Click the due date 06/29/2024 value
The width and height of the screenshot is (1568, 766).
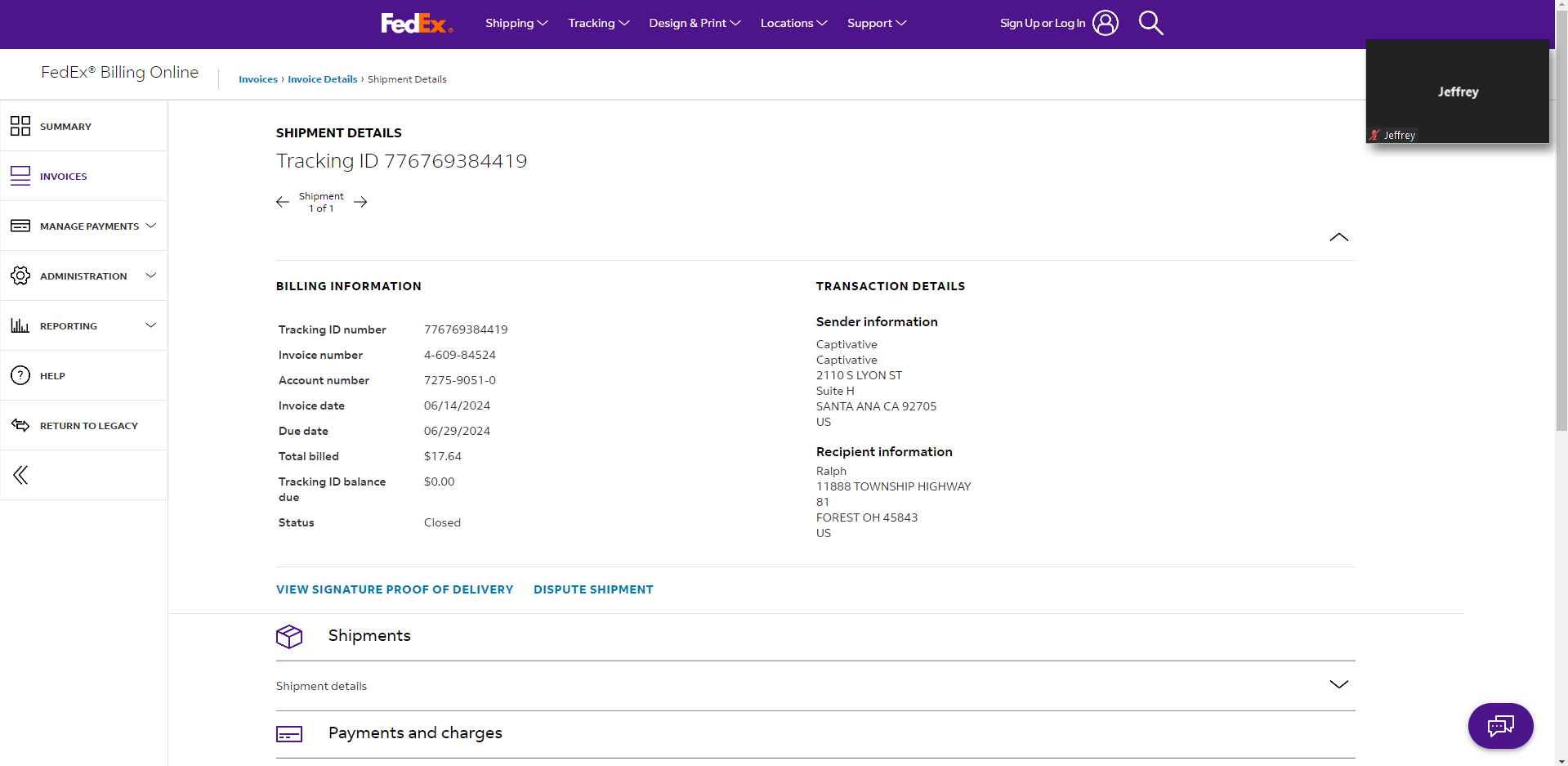(457, 431)
